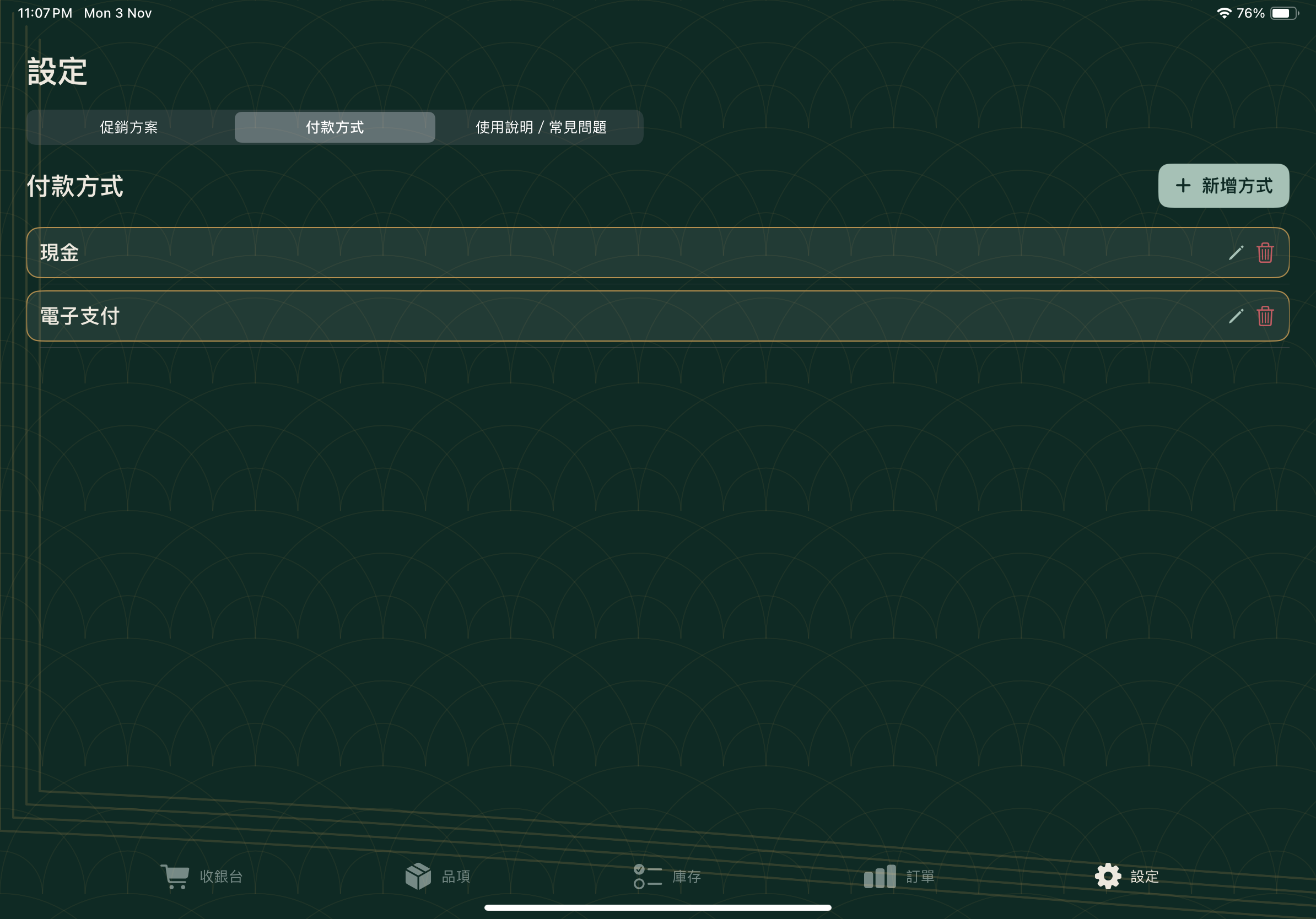Edit the 電子支付 payment method pencil icon
1316x919 pixels.
pyautogui.click(x=1236, y=316)
